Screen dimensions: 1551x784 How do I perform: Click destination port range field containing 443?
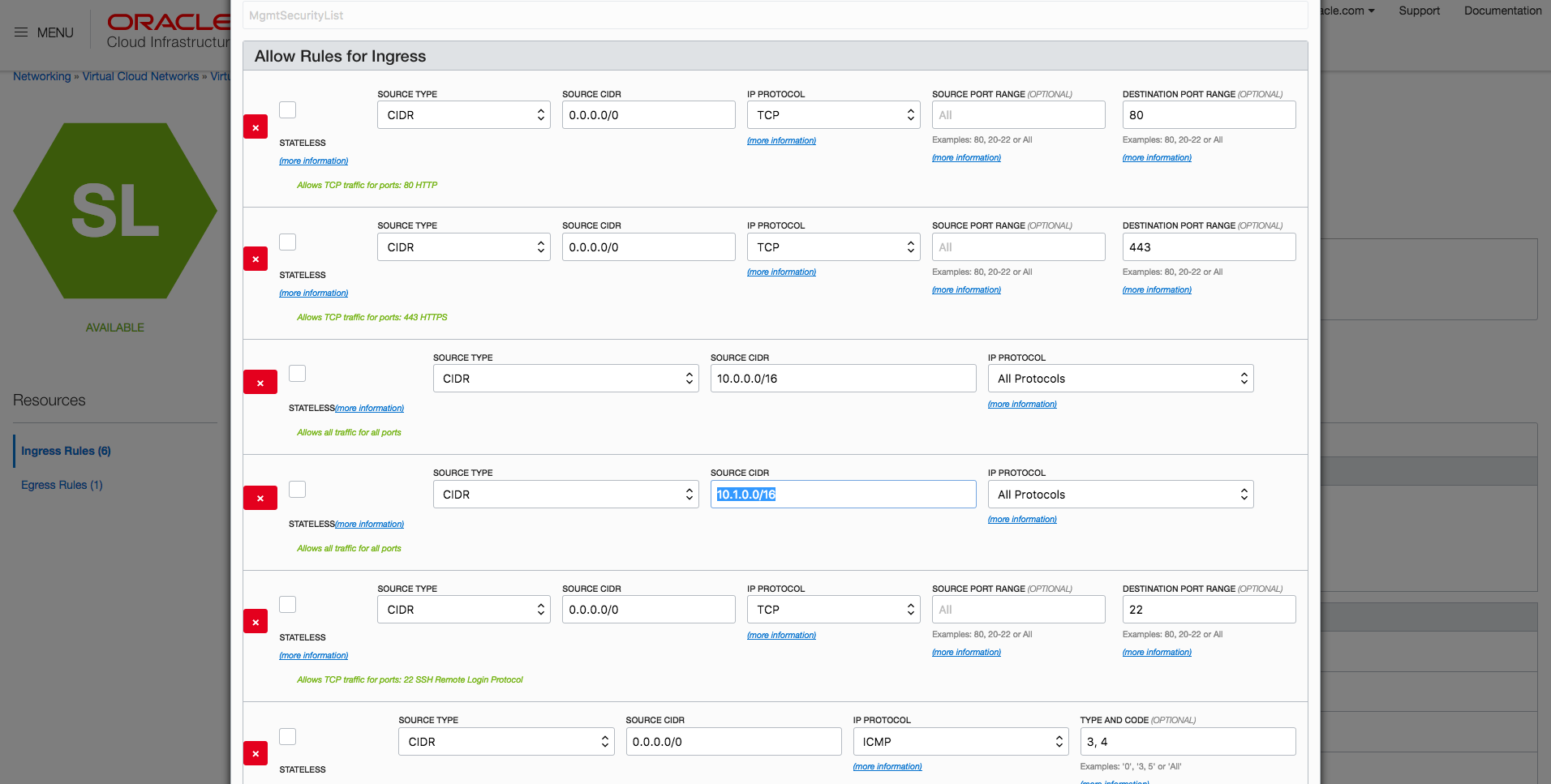pyautogui.click(x=1209, y=247)
